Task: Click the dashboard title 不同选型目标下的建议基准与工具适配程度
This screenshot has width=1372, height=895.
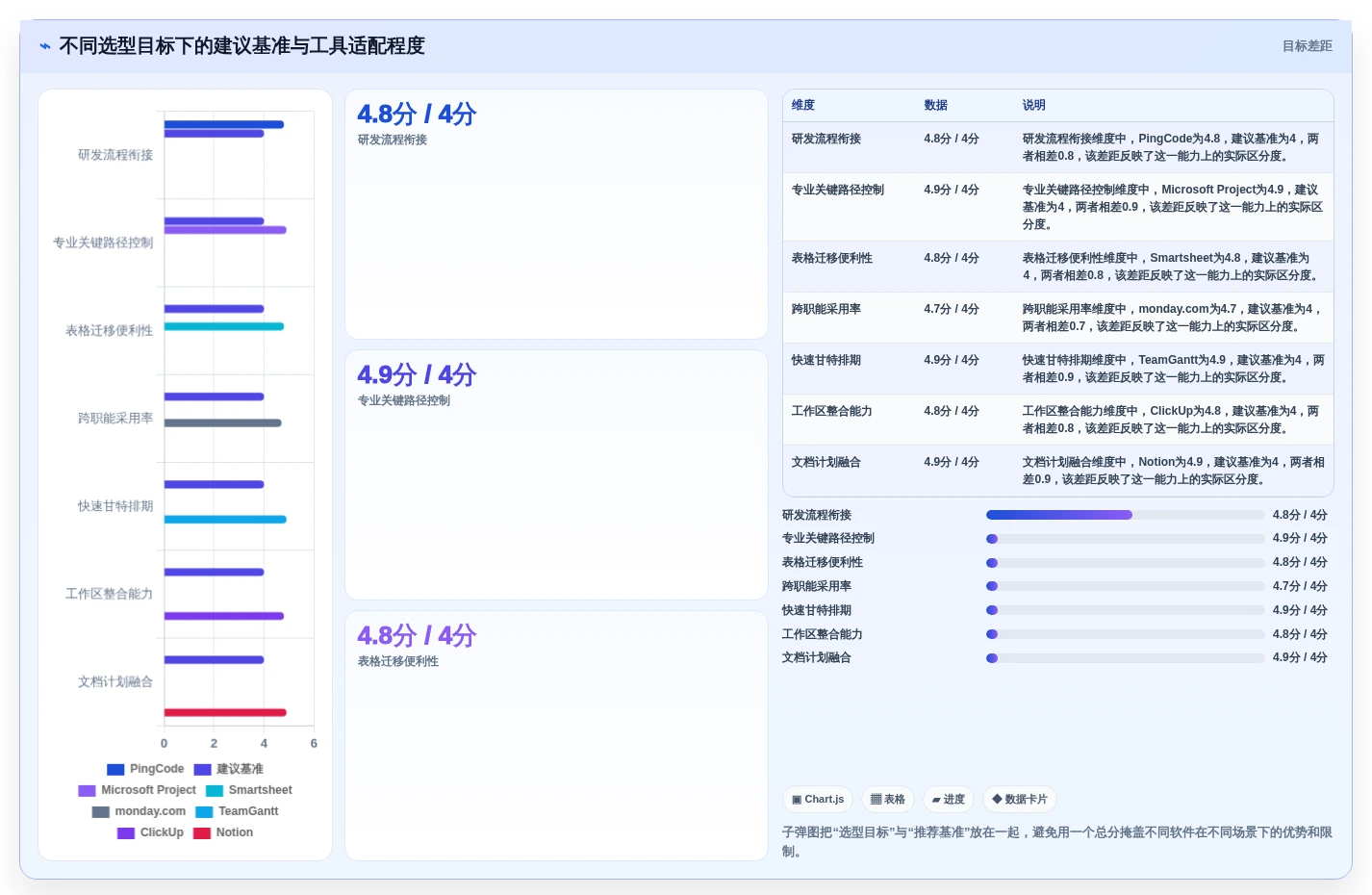Action: coord(242,46)
